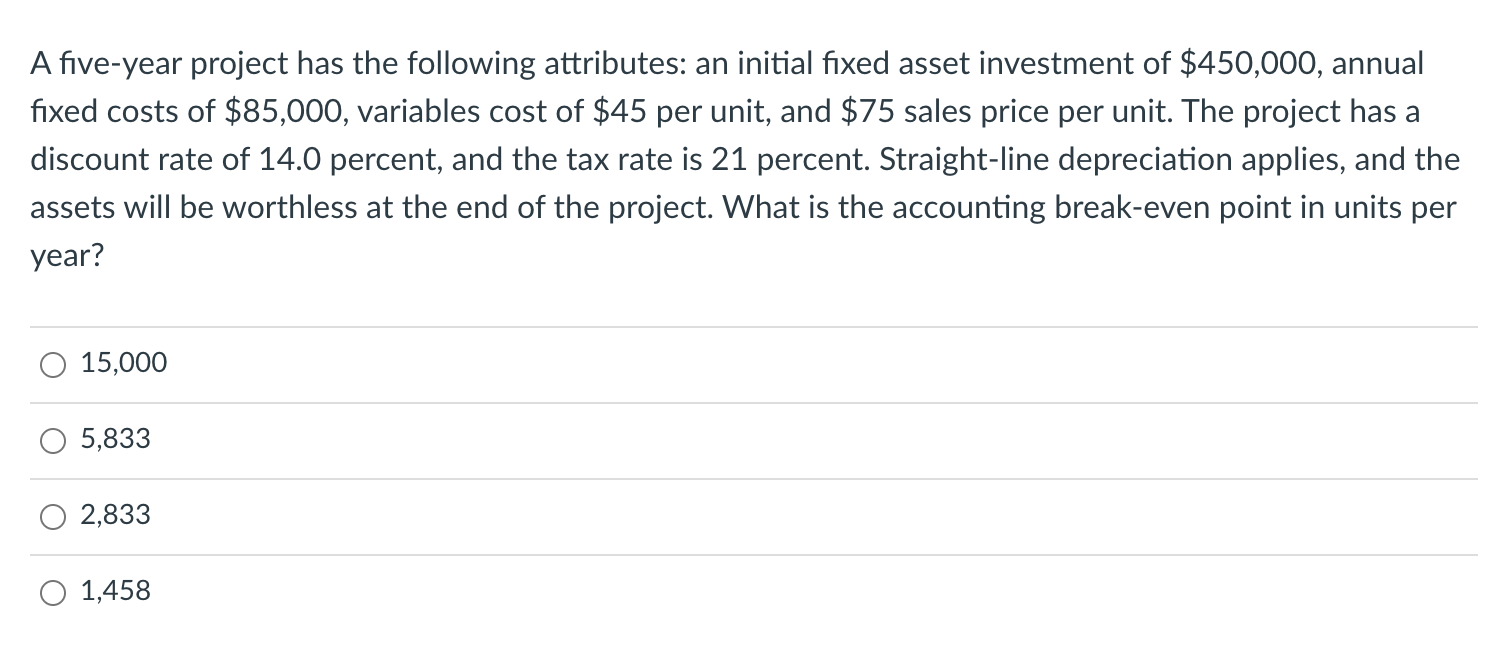
Task: Click the word 'year?' in the question
Action: tap(67, 255)
